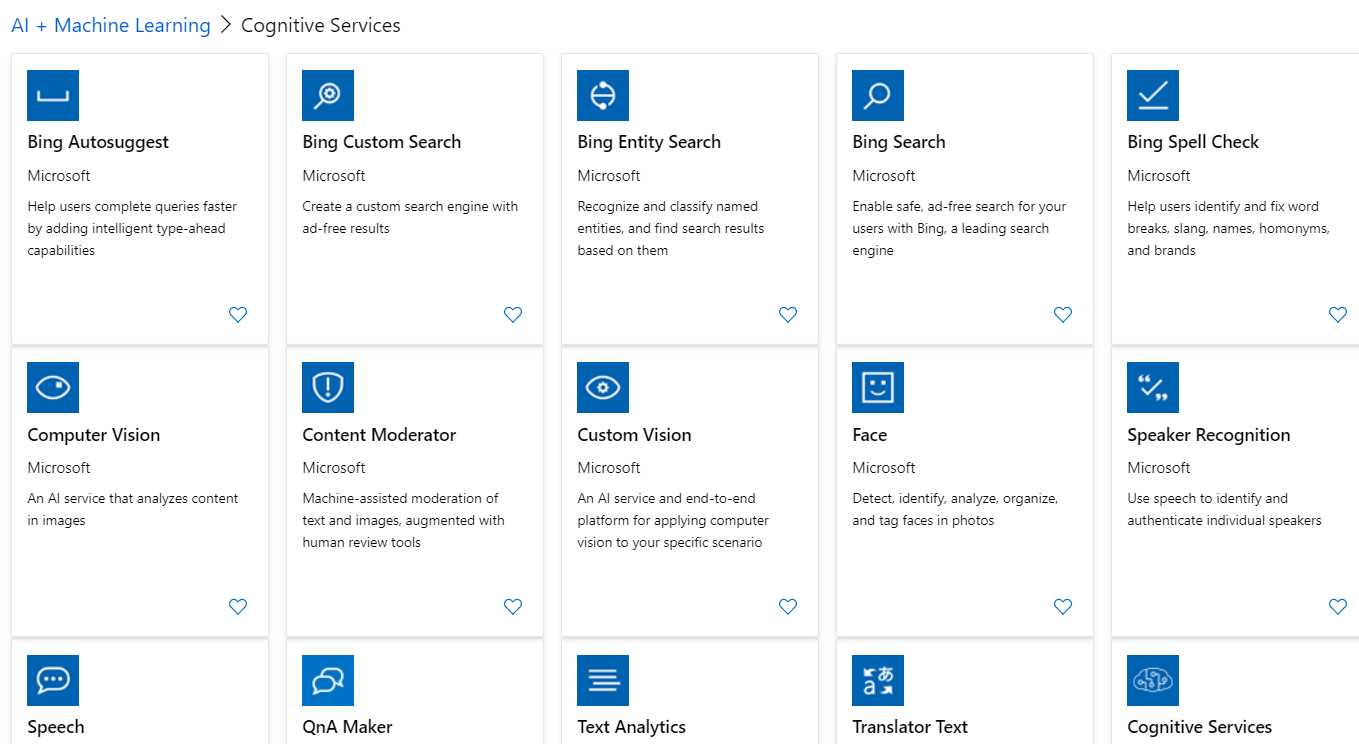Open the QnA Maker speech bubble icon
The image size is (1359, 744).
(x=328, y=679)
